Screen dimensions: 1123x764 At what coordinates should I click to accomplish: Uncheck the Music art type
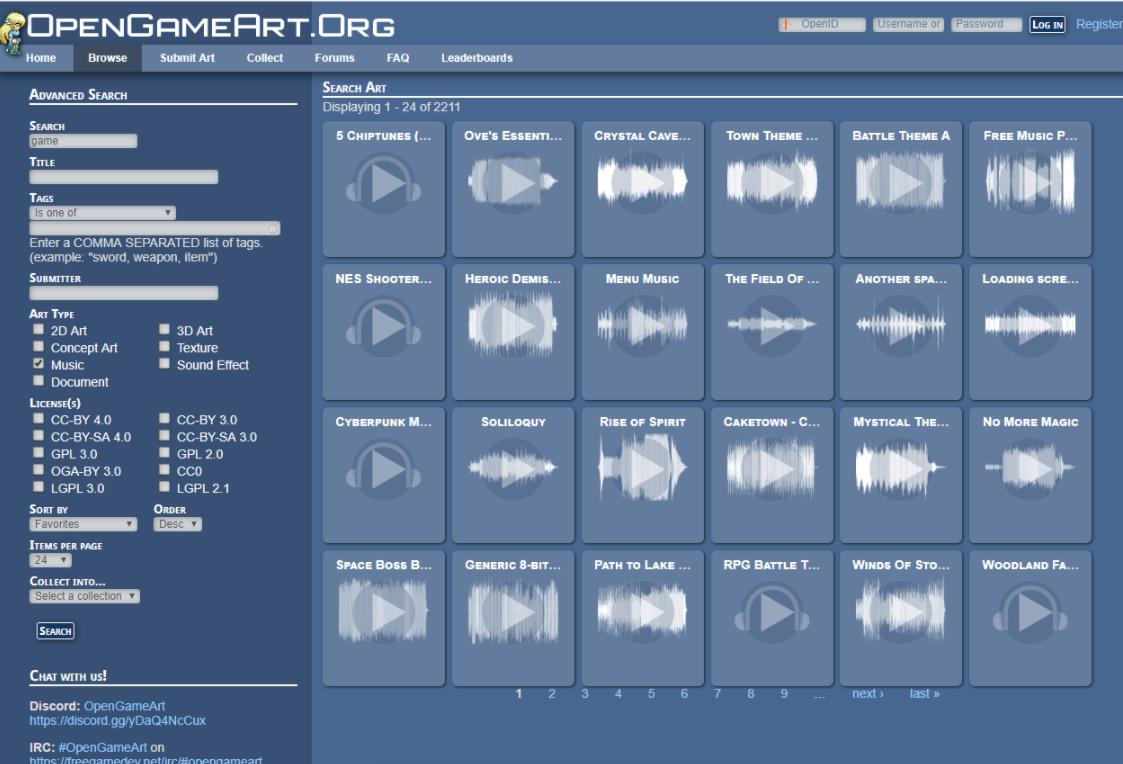pyautogui.click(x=39, y=364)
